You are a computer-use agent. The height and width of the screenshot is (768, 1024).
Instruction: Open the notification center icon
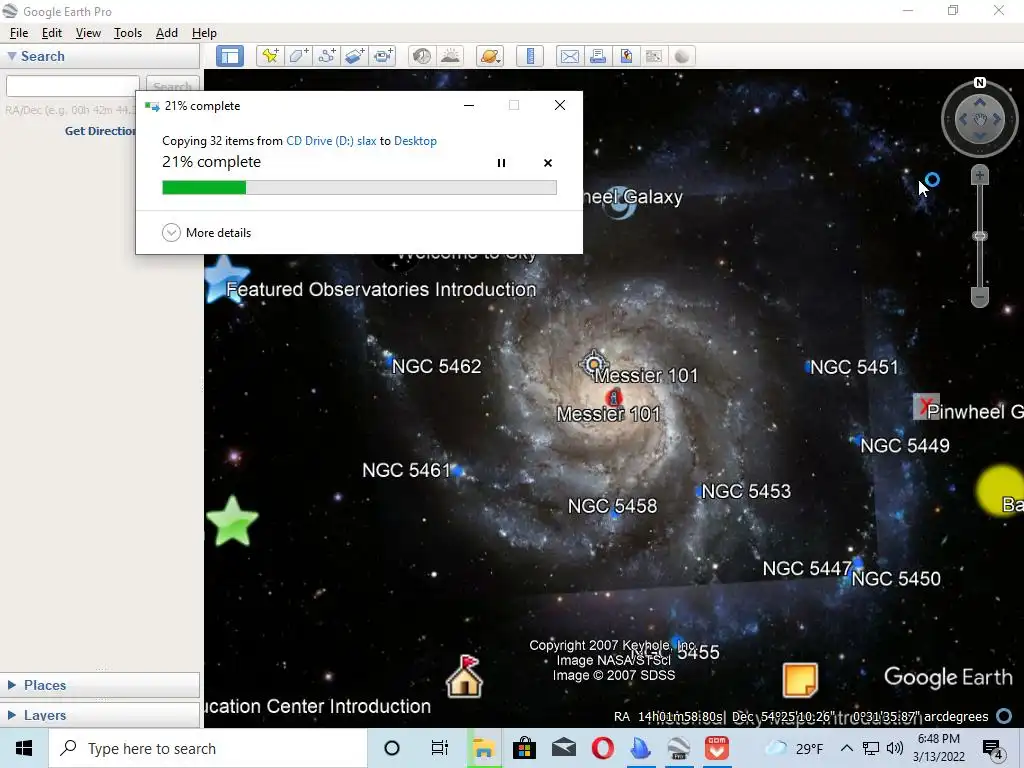(993, 749)
